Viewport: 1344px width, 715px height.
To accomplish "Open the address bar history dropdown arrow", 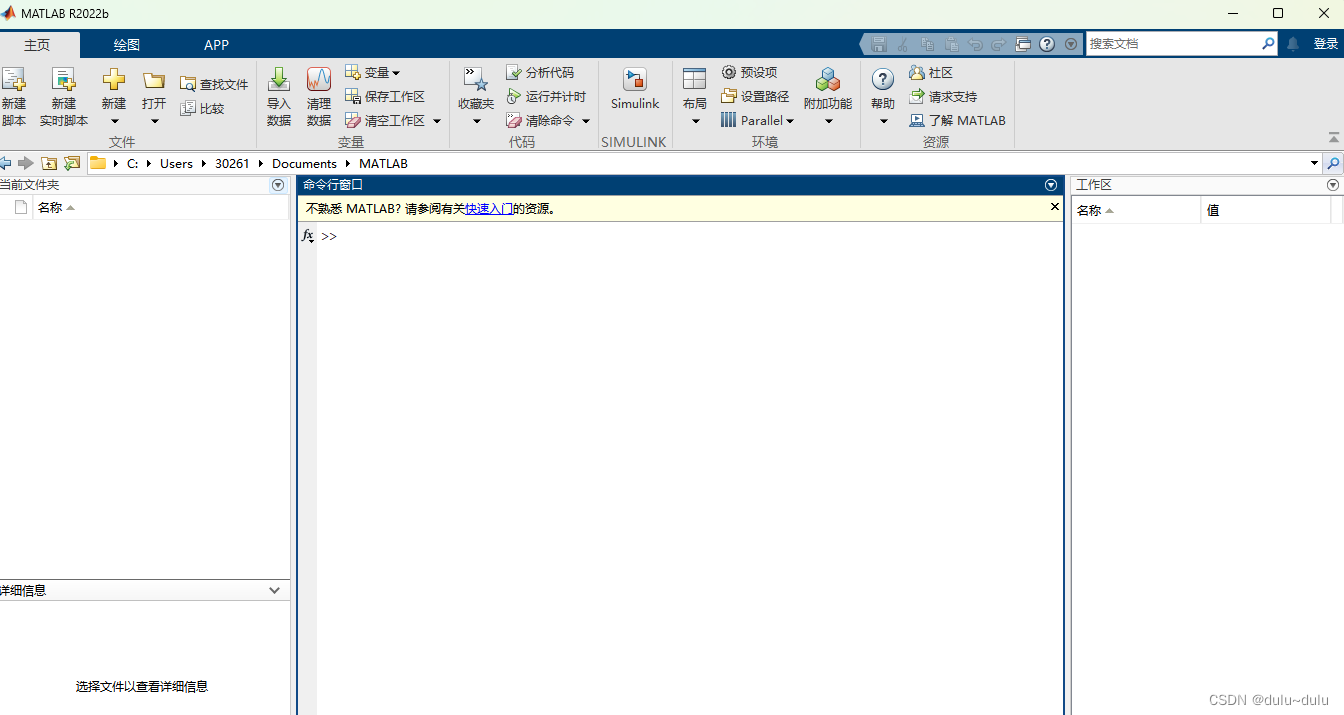I will coord(1315,163).
